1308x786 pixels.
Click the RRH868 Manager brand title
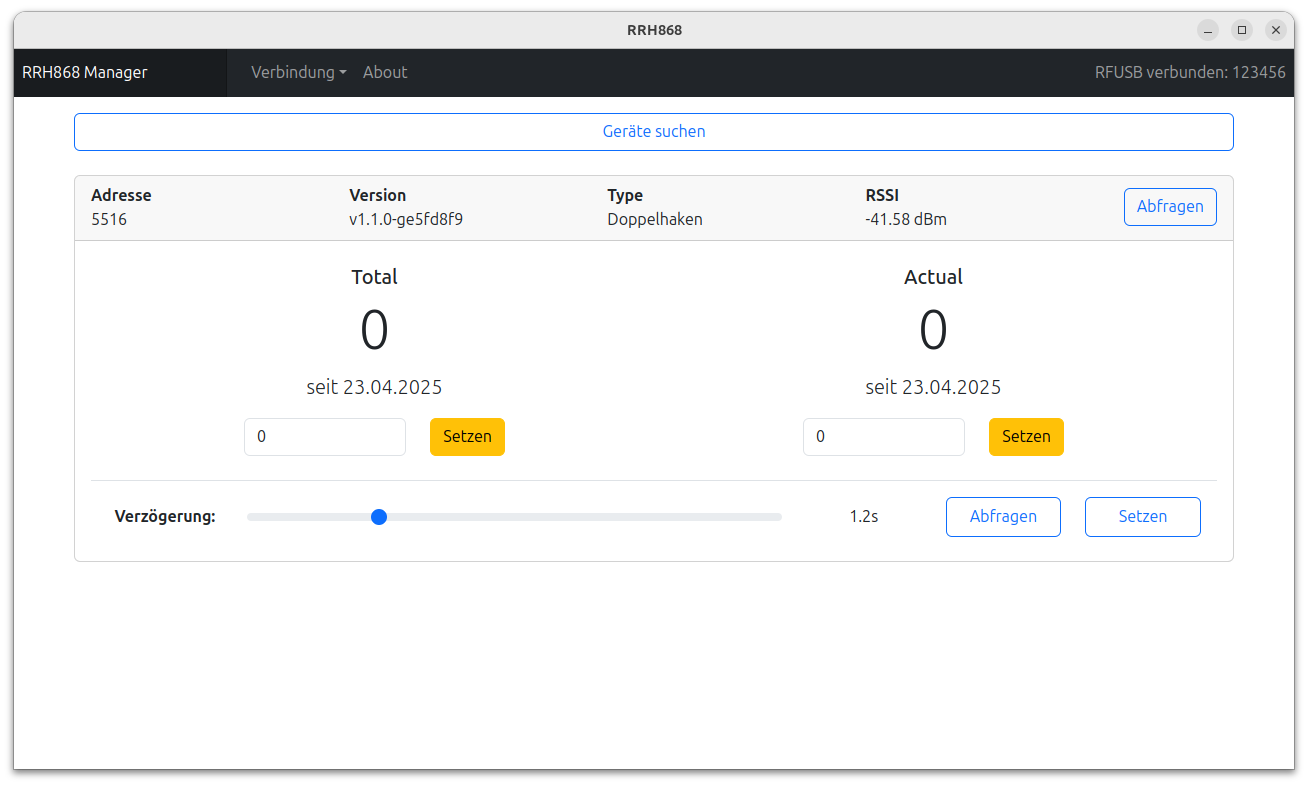tap(85, 72)
